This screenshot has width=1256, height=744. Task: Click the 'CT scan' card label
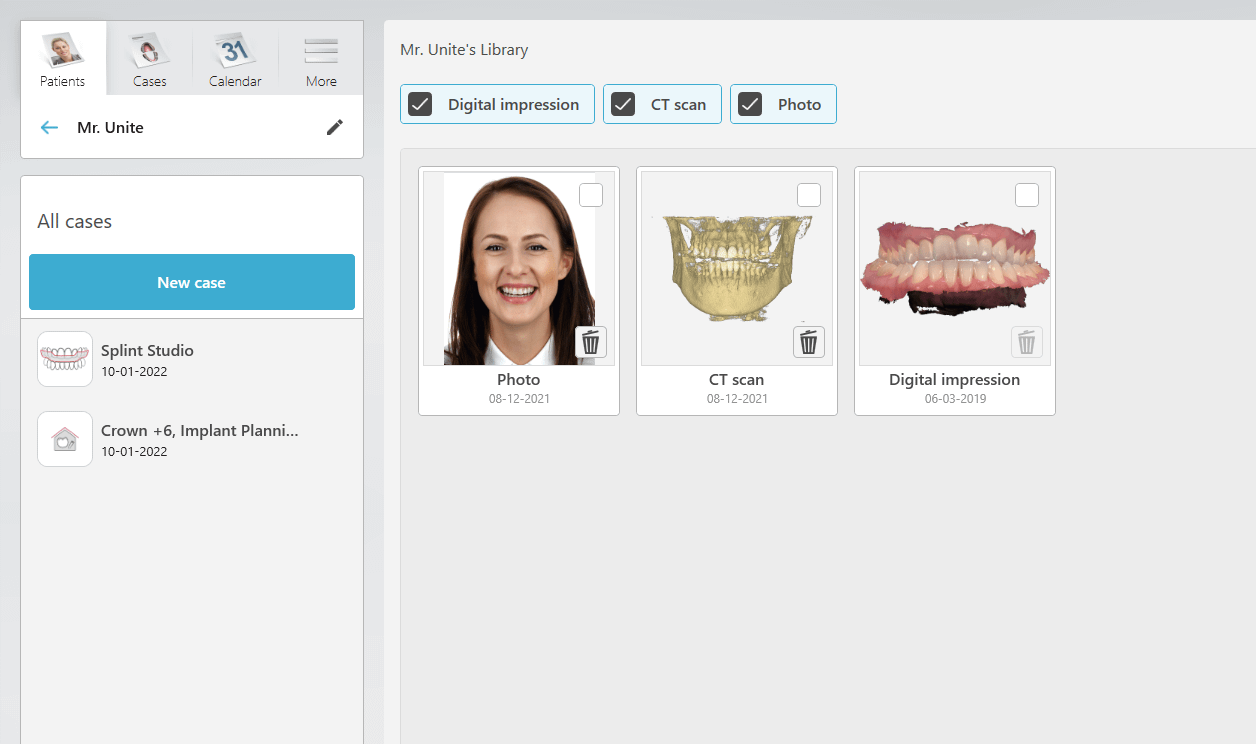pos(737,380)
